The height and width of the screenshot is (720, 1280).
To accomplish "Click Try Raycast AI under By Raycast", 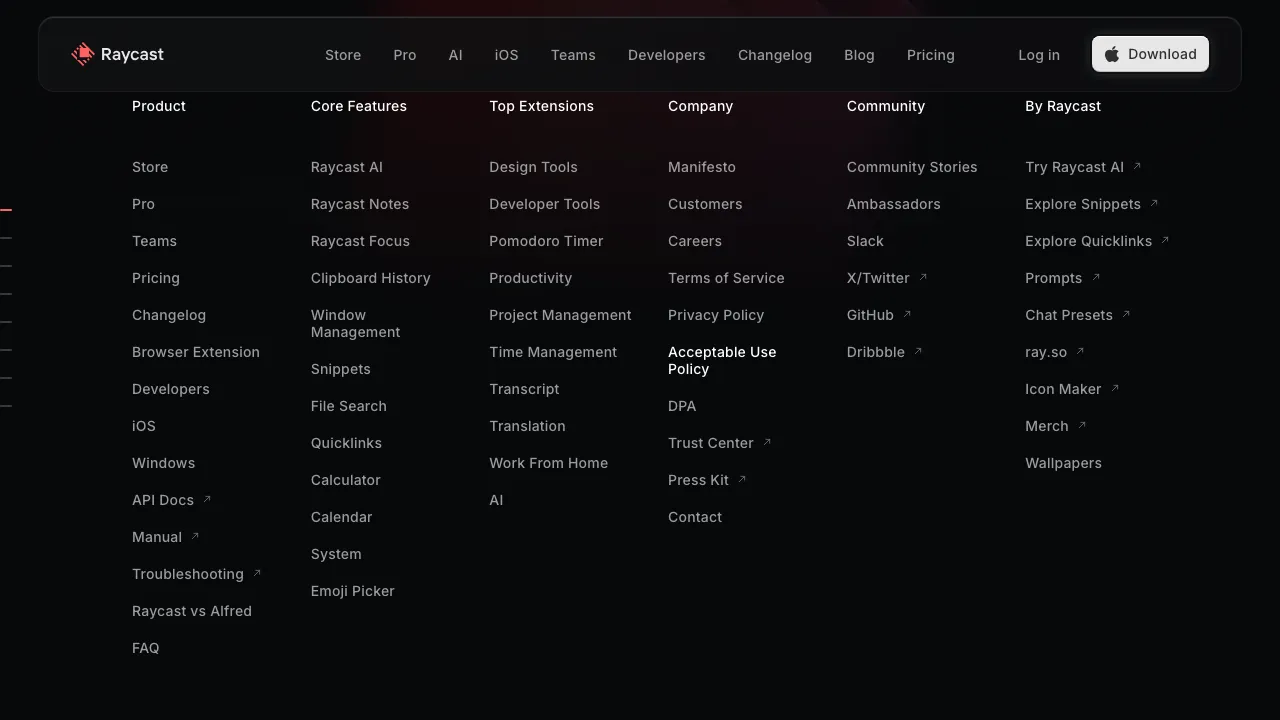I will [1076, 167].
